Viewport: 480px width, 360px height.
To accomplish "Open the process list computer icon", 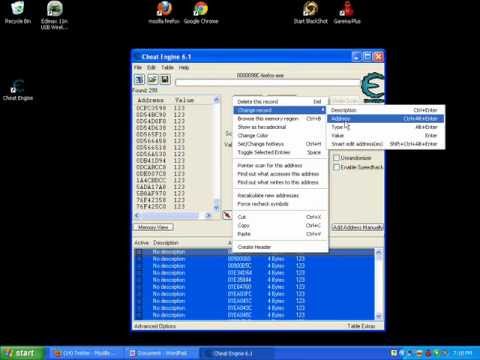I will (x=140, y=79).
